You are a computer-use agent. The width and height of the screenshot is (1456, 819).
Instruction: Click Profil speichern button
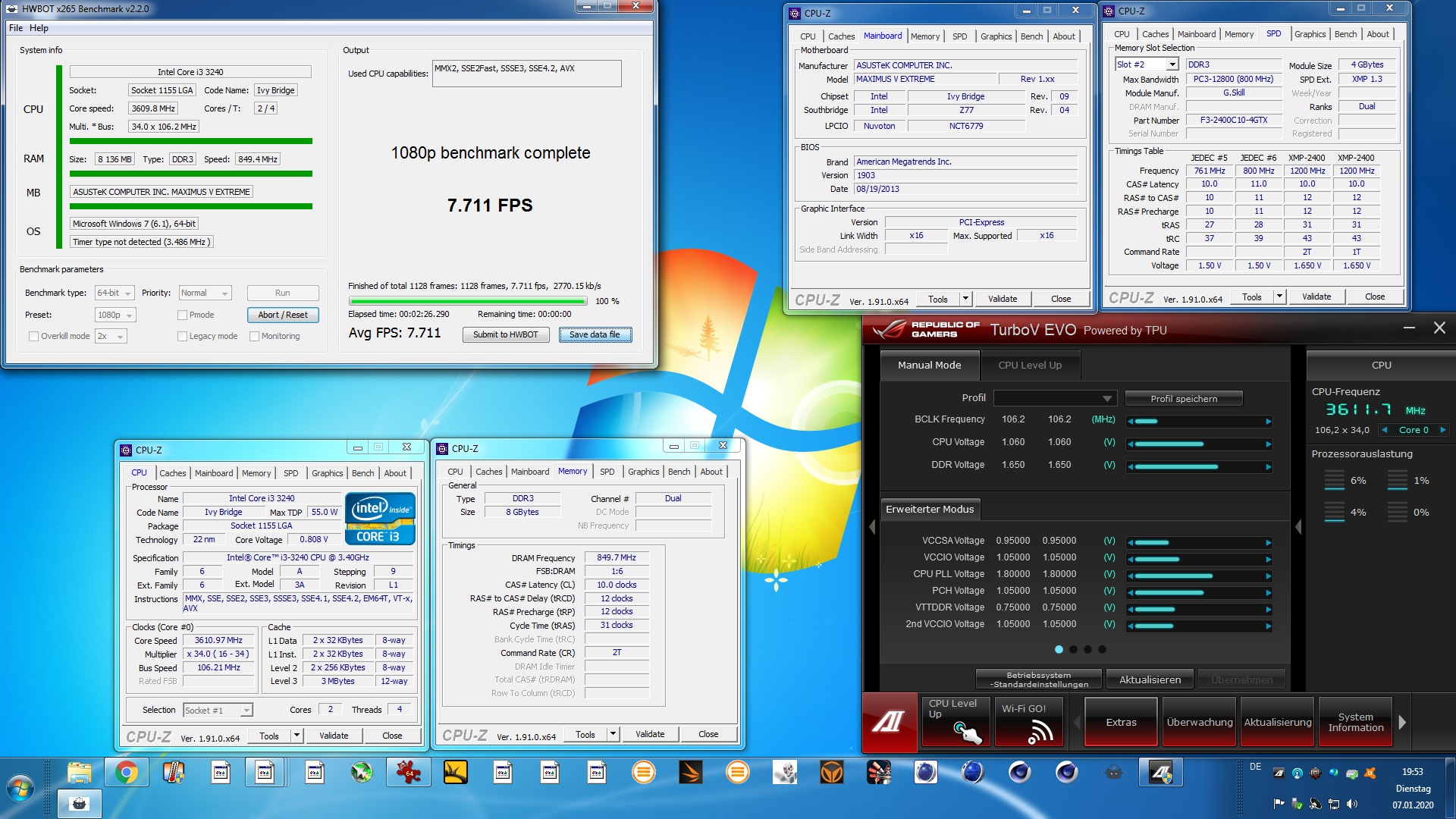(1184, 398)
